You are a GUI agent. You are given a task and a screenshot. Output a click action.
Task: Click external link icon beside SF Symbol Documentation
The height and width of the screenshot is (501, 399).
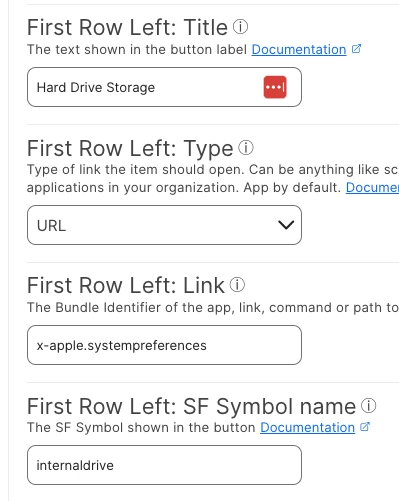point(365,427)
